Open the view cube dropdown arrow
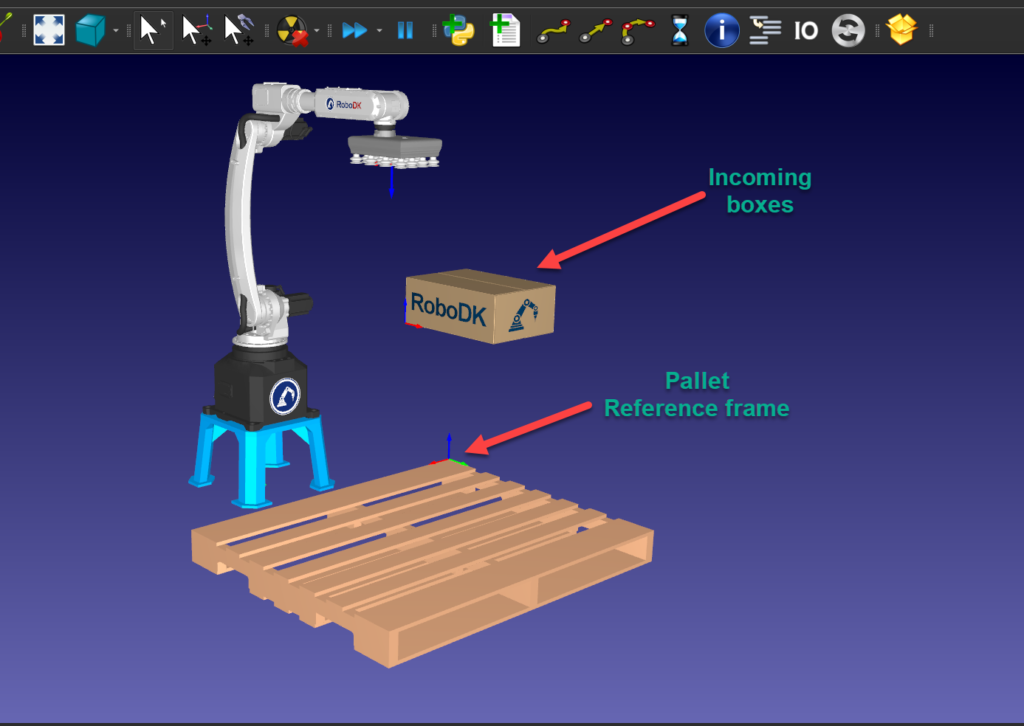 point(115,30)
